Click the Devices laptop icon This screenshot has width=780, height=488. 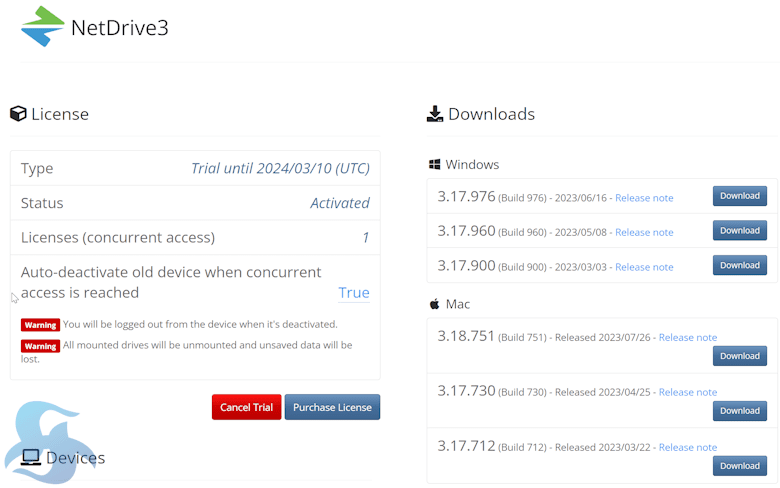pyautogui.click(x=31, y=457)
